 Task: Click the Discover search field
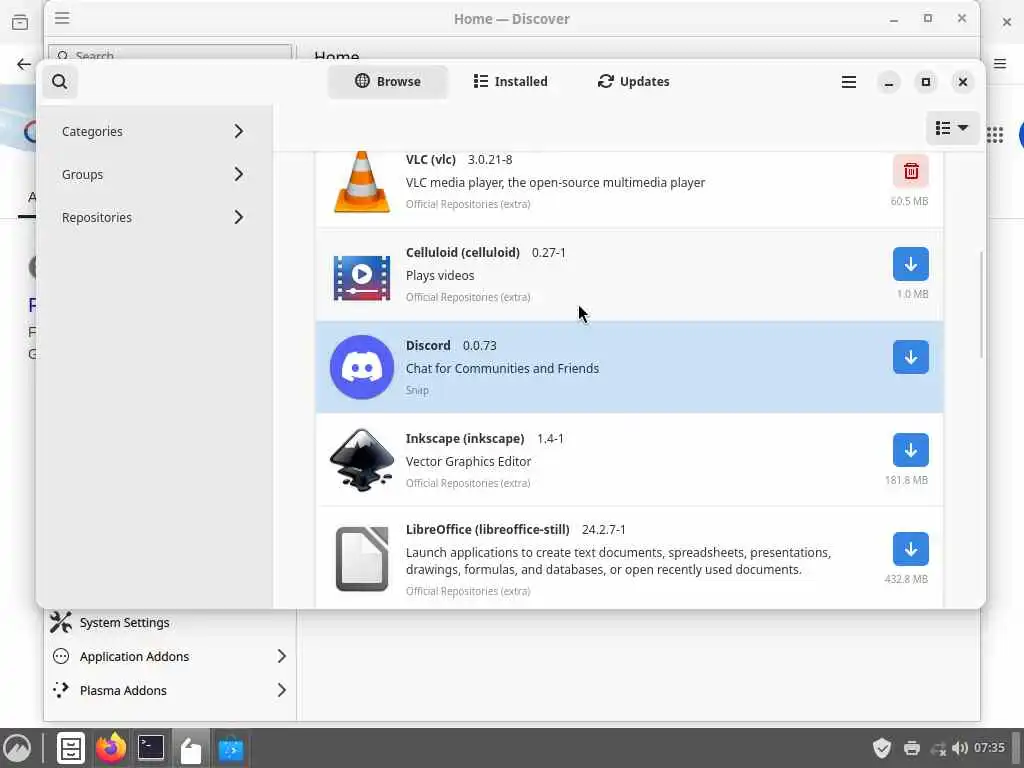pos(170,53)
